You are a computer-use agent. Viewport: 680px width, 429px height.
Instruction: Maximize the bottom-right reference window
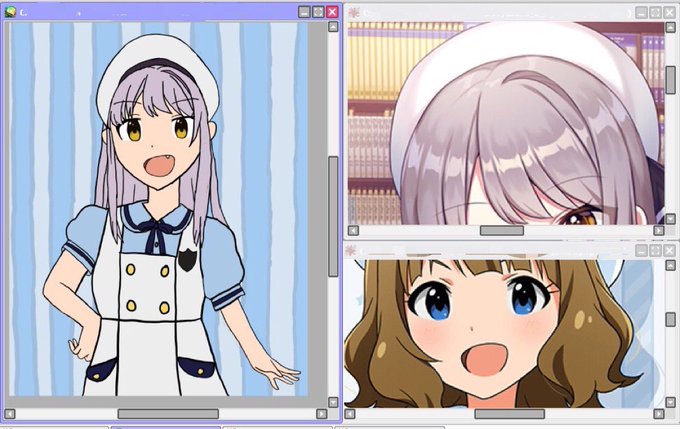[655, 250]
